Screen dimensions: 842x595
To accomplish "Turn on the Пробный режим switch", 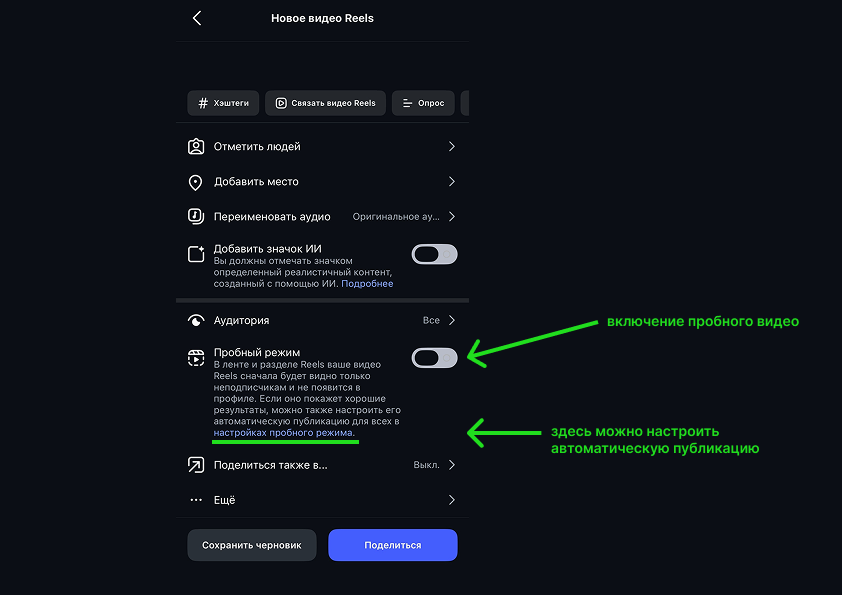I will [434, 358].
